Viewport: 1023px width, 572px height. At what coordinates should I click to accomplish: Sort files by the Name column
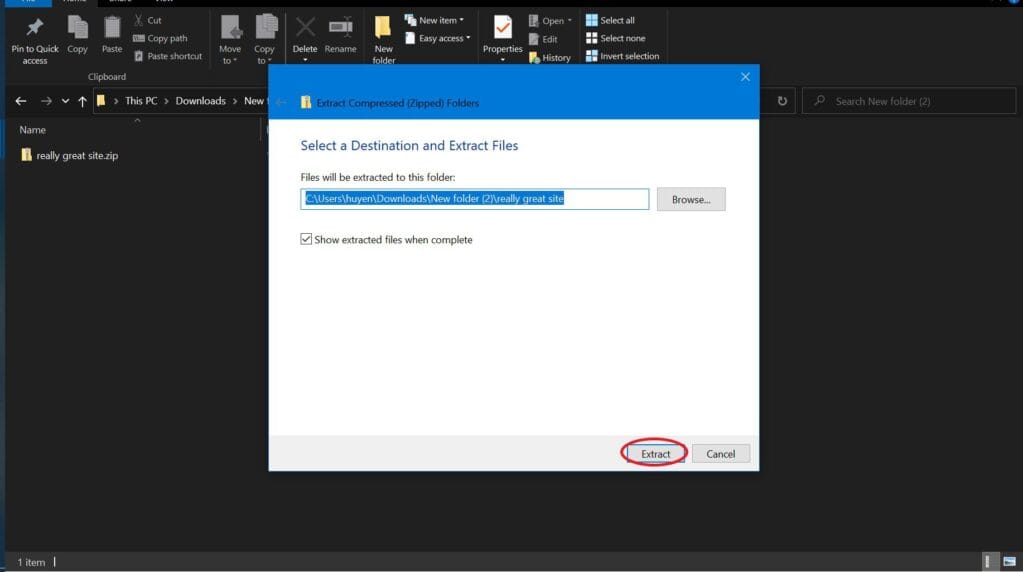(33, 130)
